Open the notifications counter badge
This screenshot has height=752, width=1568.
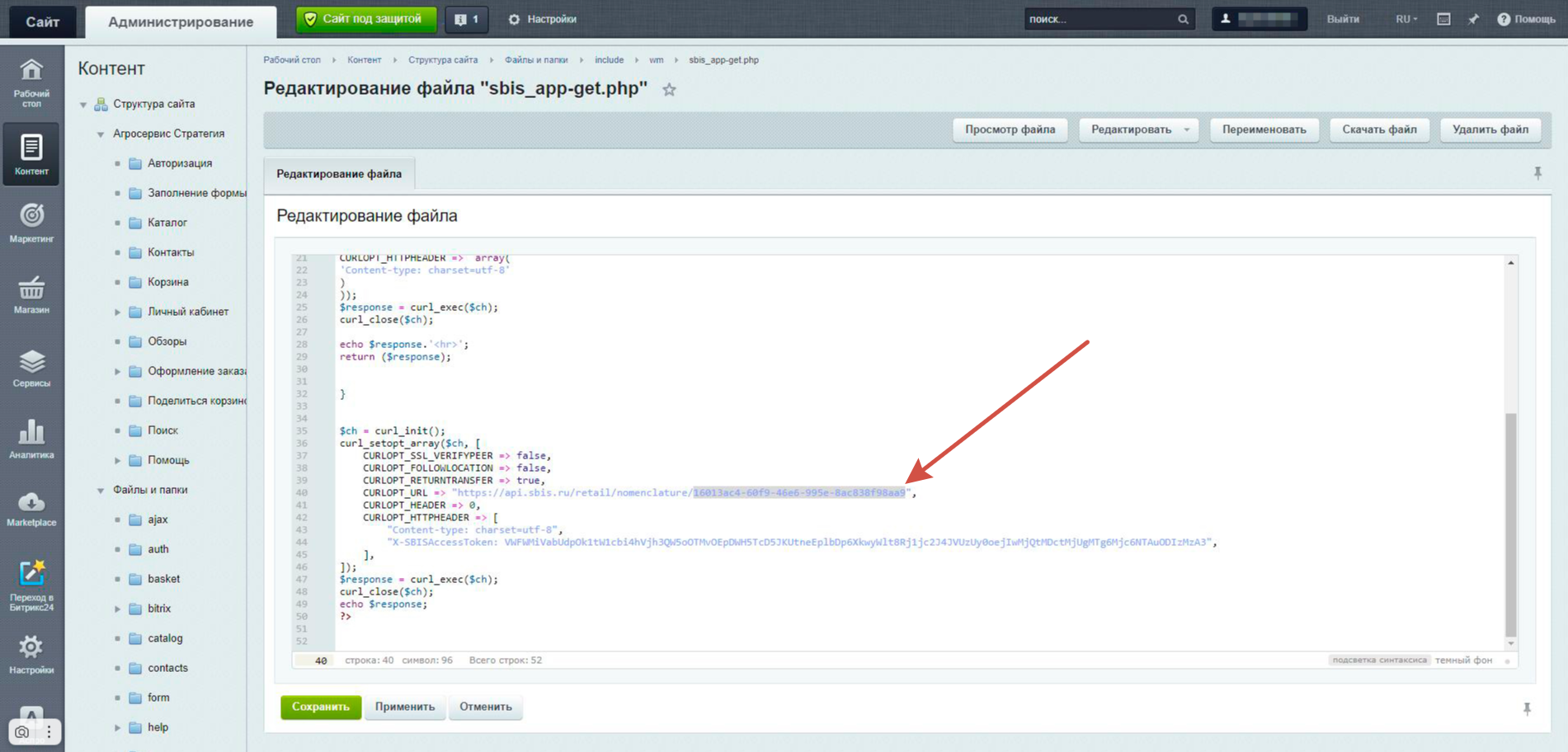point(467,19)
